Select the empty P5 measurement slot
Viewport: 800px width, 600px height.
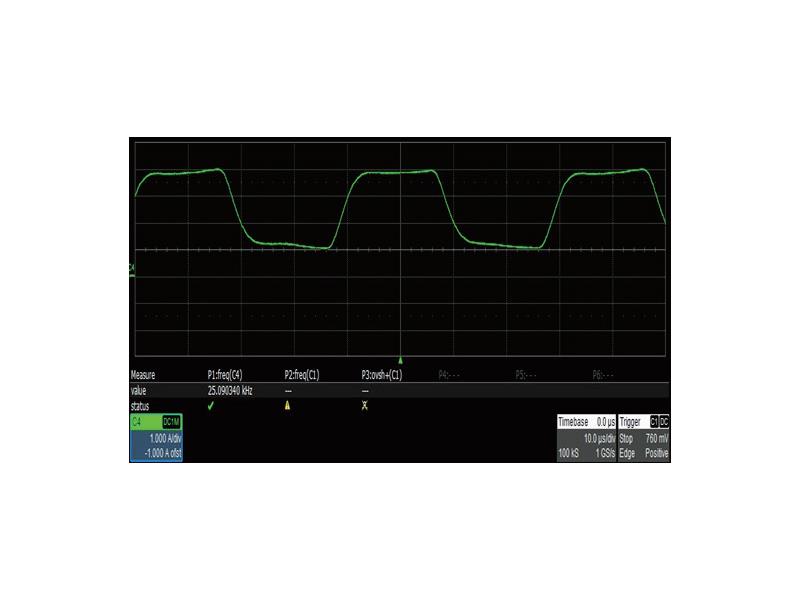tap(526, 375)
